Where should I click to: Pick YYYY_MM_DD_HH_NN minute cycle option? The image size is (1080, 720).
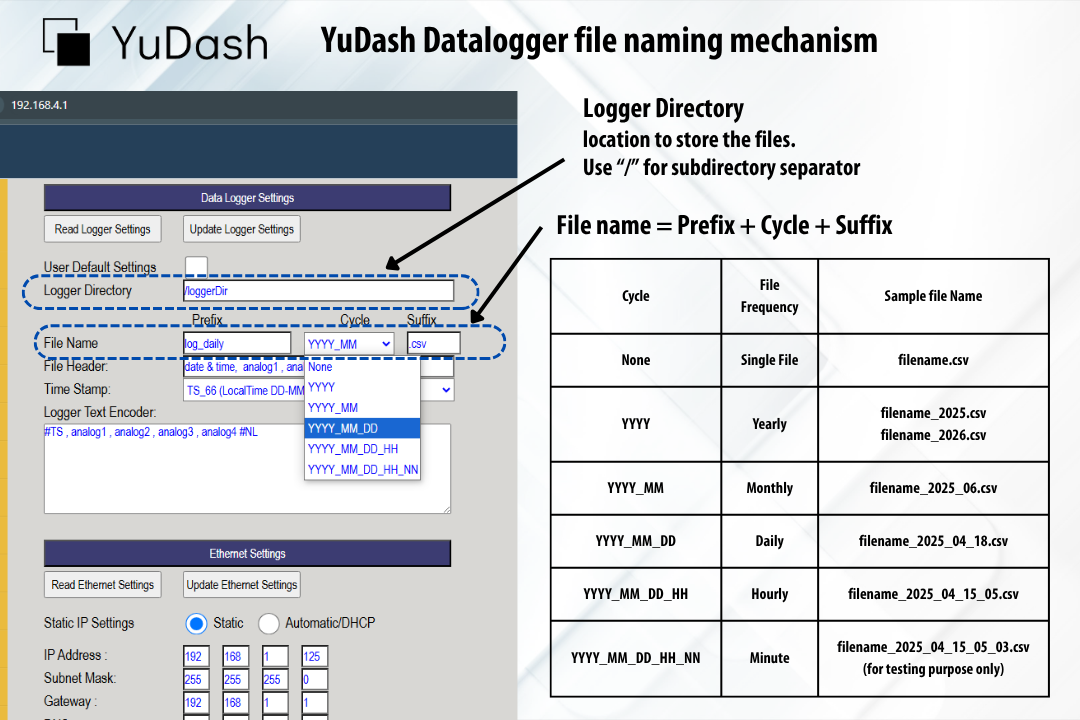(362, 469)
